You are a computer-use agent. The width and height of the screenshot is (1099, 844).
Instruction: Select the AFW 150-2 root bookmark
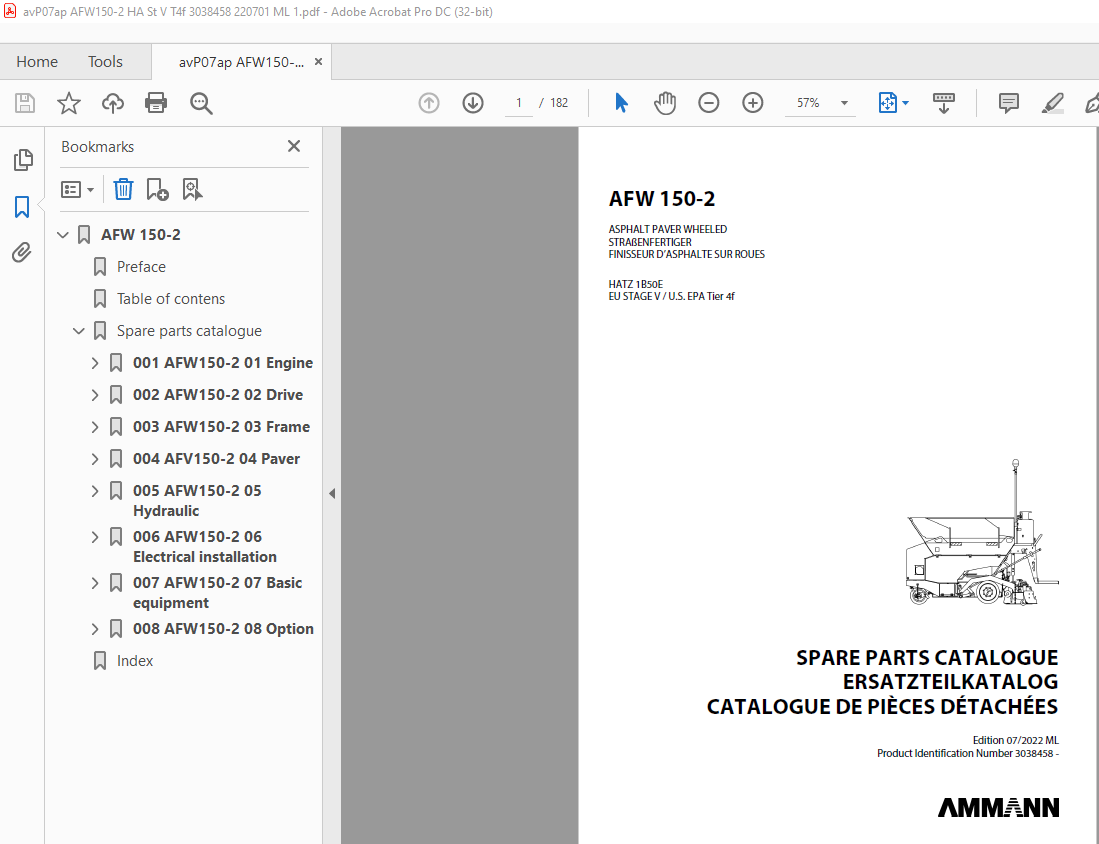141,235
